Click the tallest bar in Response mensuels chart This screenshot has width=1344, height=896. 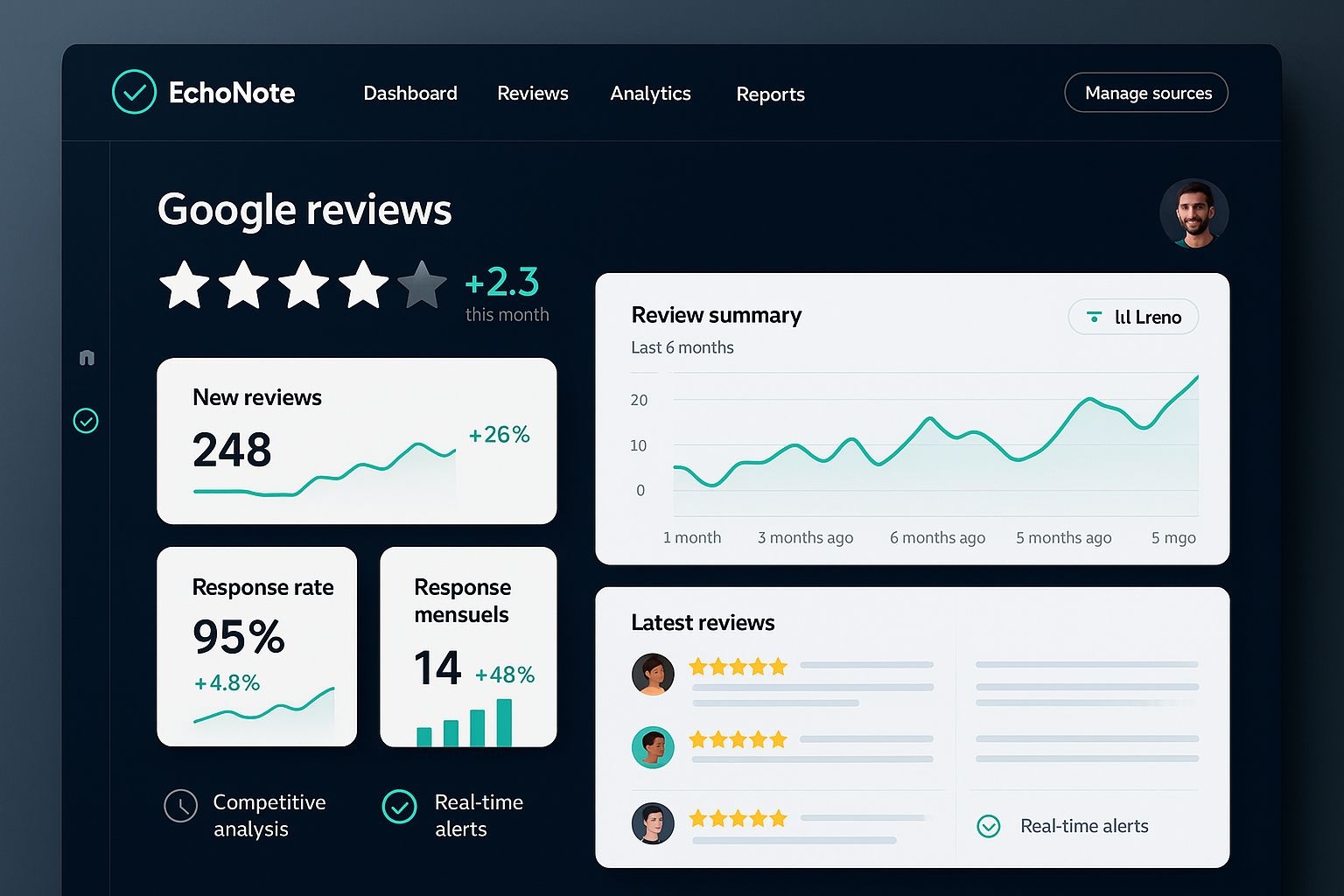504,722
